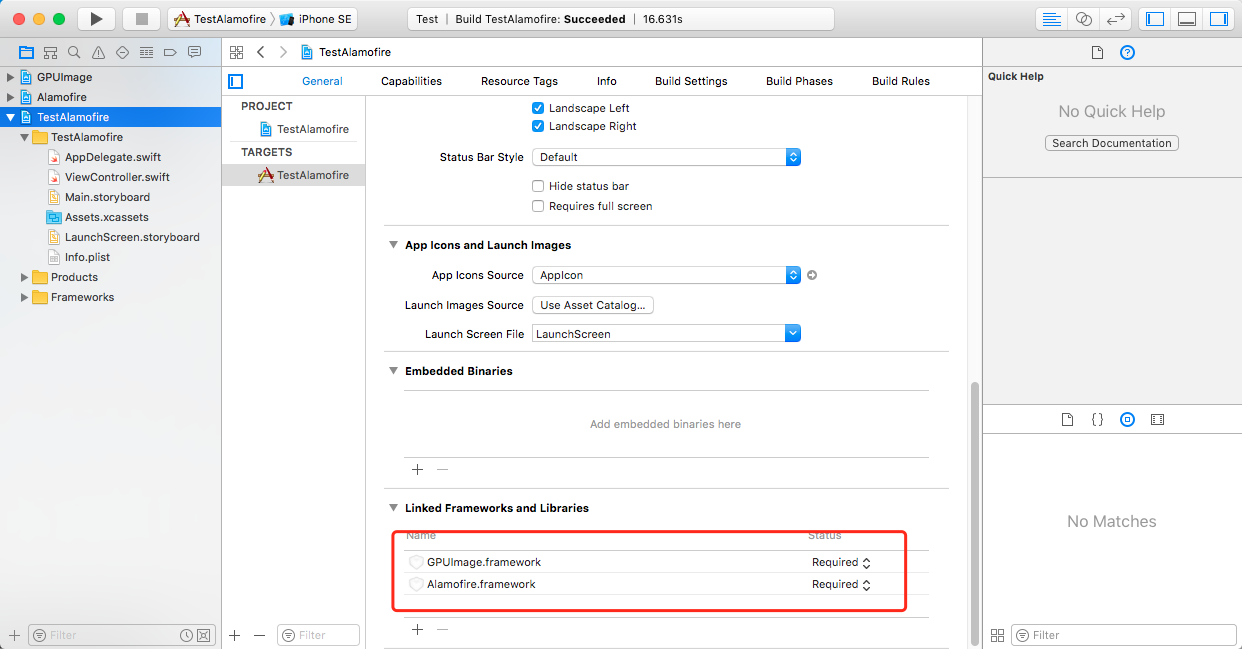The height and width of the screenshot is (649, 1242).
Task: Expand the Products group
Action: [25, 277]
